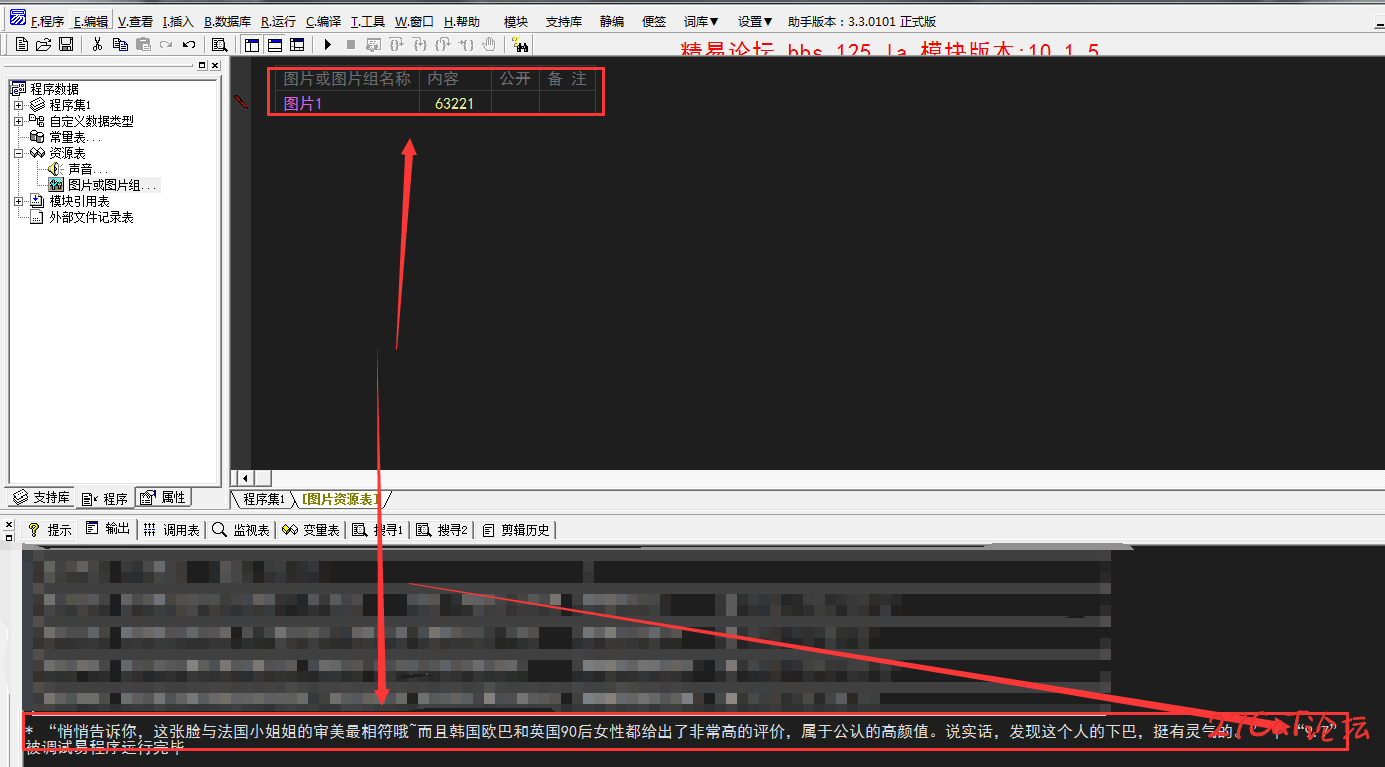Select the 程序数据 root tree item
The image size is (1385, 767).
click(x=54, y=89)
